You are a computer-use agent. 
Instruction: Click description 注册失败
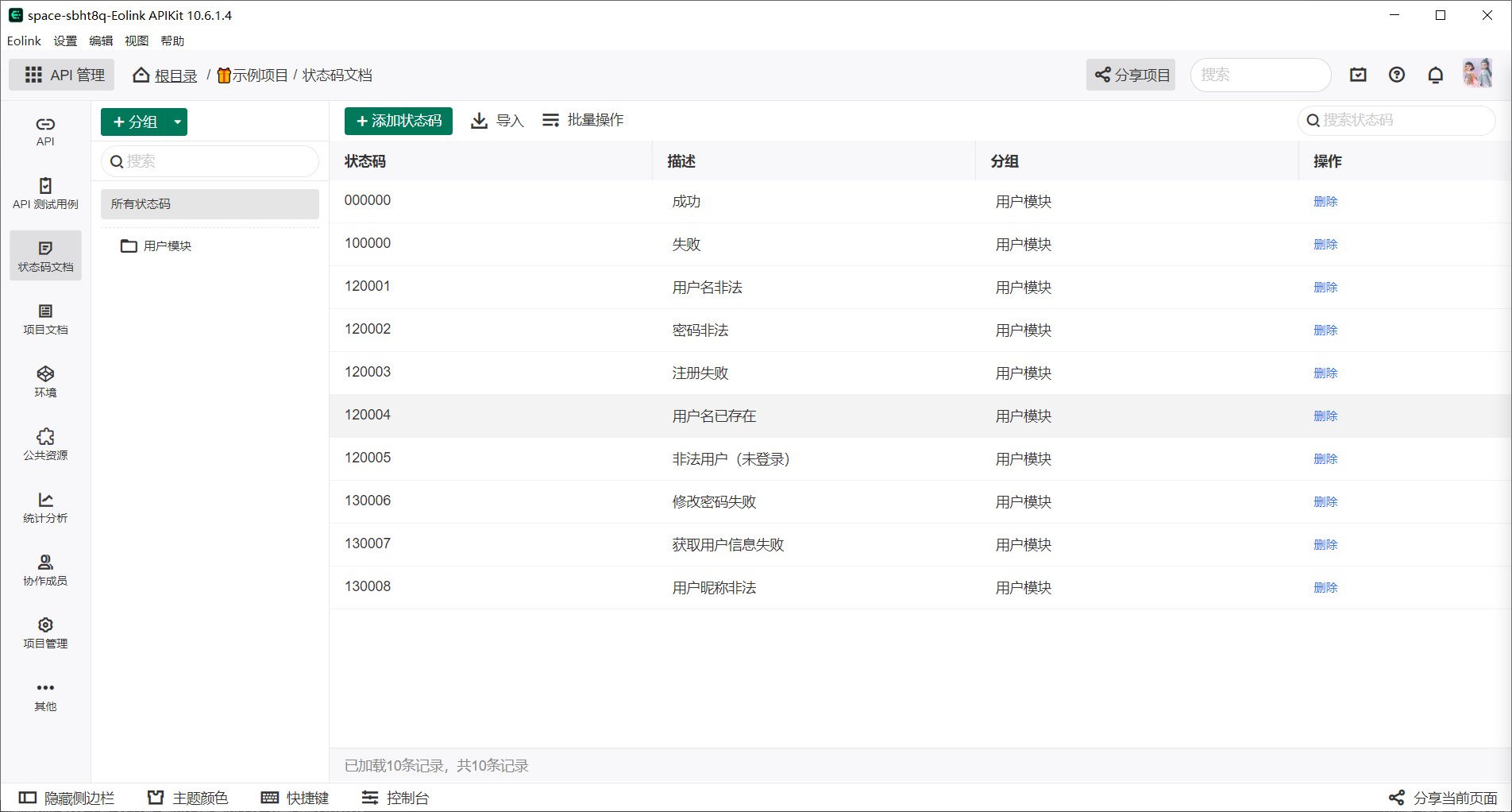[700, 373]
